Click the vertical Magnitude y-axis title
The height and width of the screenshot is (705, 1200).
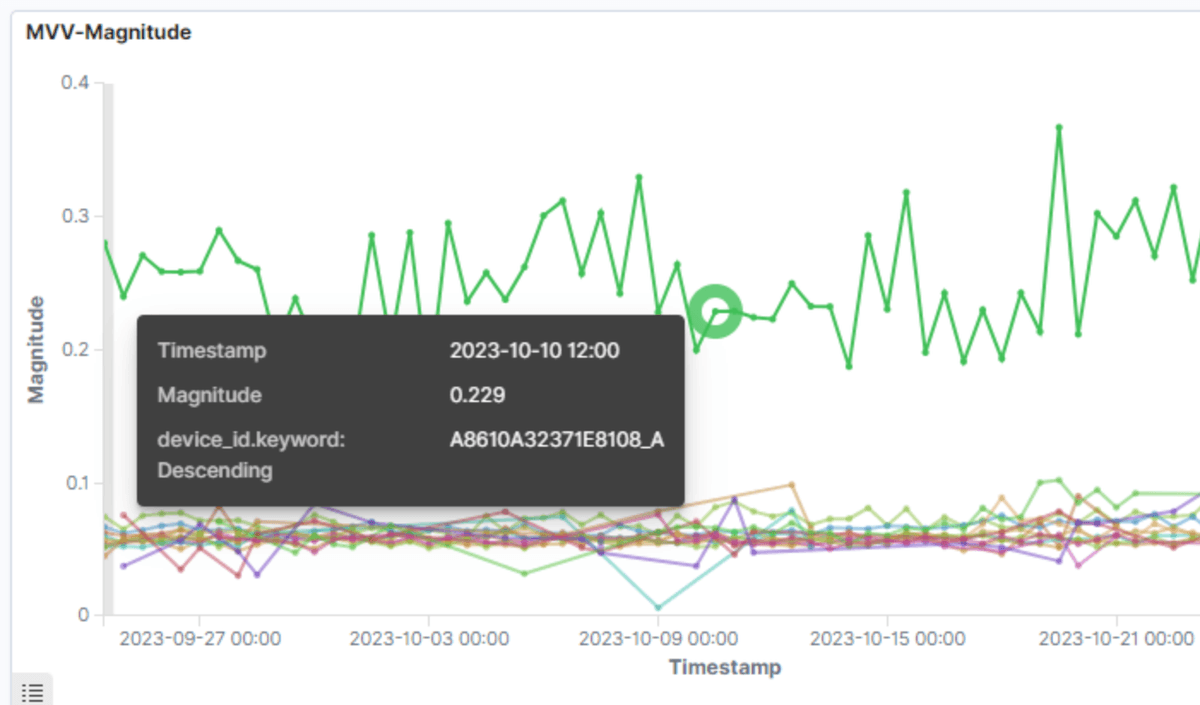37,349
